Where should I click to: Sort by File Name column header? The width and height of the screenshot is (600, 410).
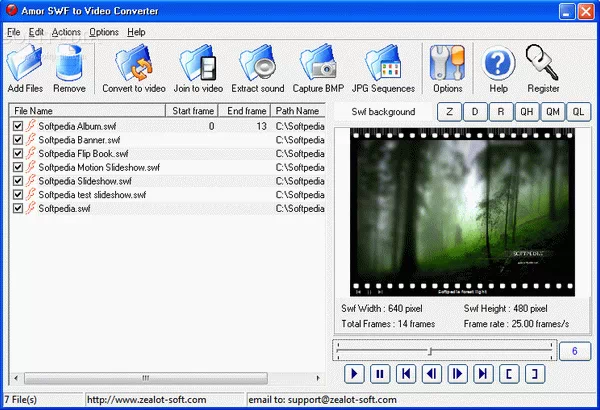(87, 111)
